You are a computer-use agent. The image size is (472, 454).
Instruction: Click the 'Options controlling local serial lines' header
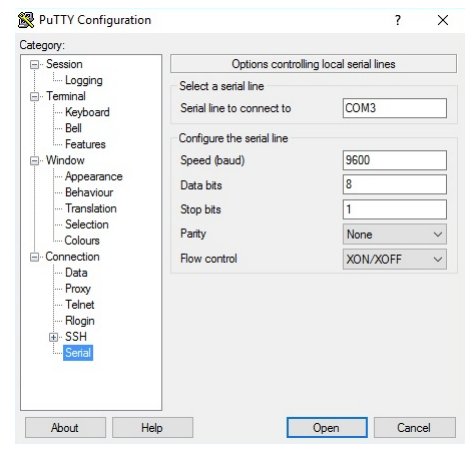[313, 64]
